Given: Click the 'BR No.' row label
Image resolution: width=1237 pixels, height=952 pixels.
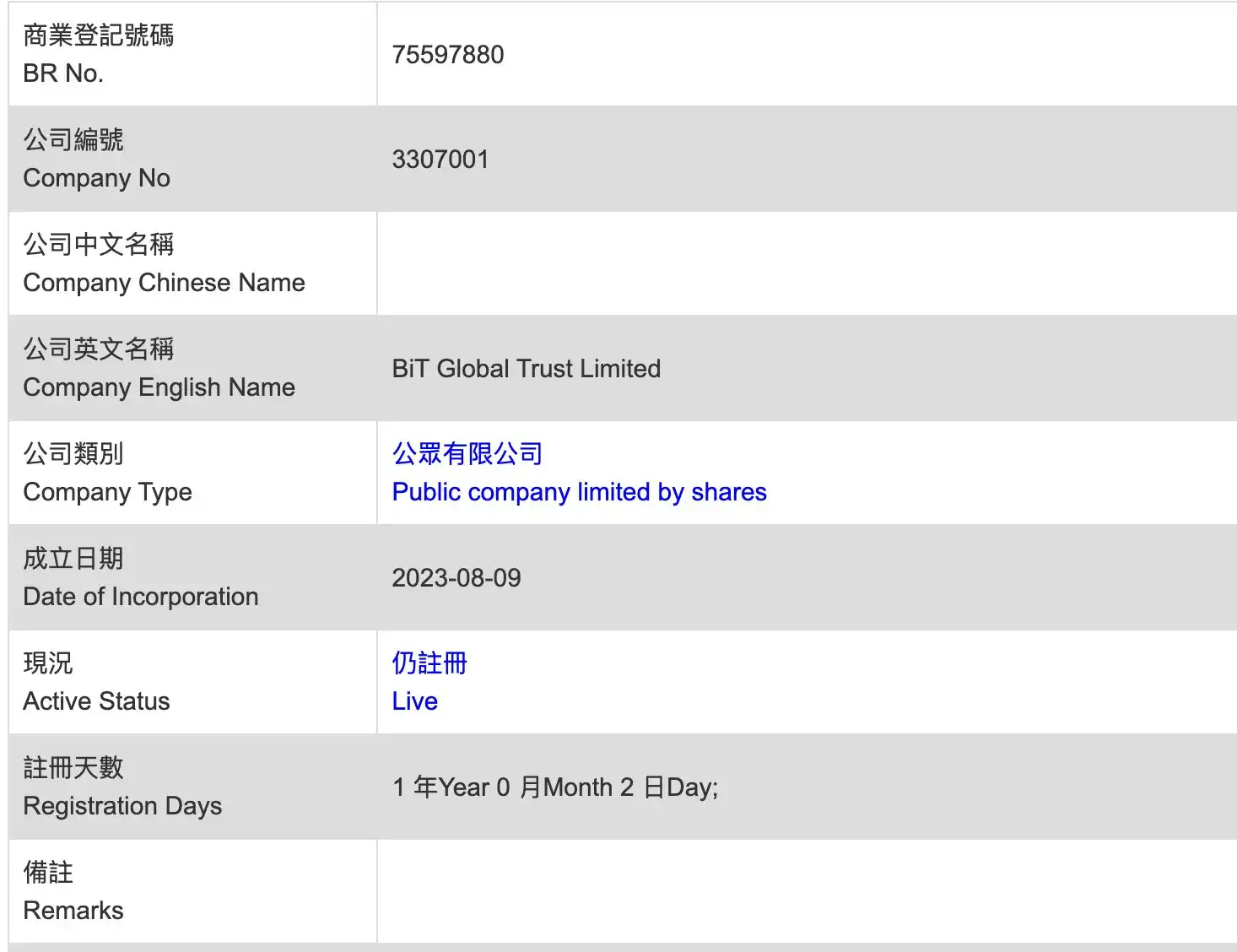Looking at the screenshot, I should coord(63,73).
